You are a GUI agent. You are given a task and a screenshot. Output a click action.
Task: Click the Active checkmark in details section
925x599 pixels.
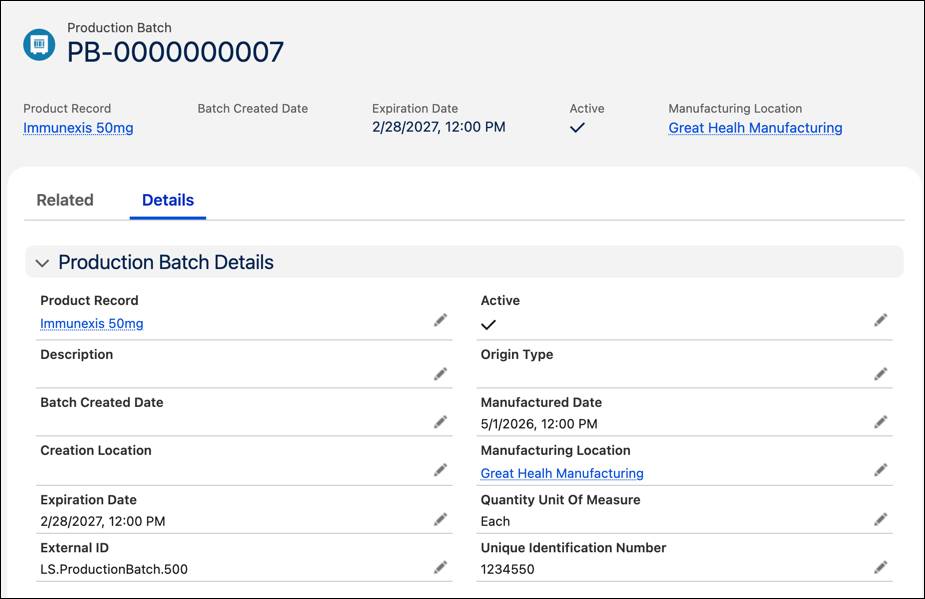click(488, 325)
